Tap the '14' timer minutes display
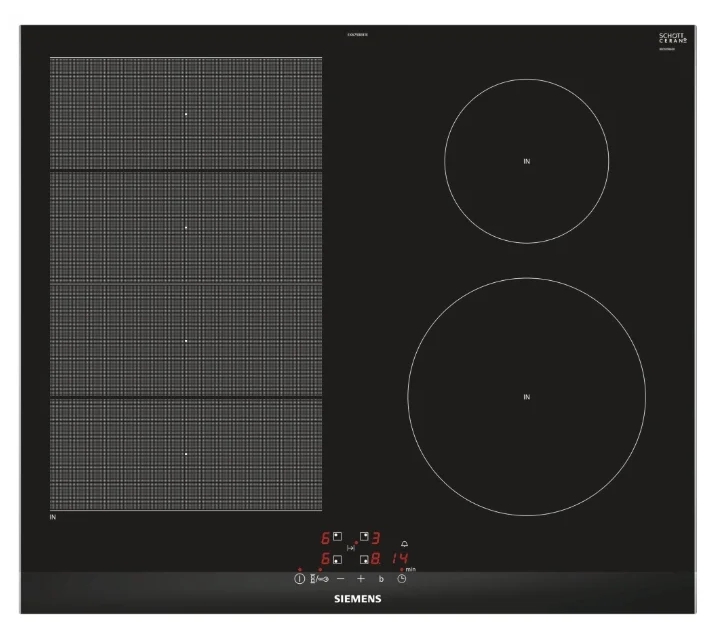 click(x=400, y=559)
